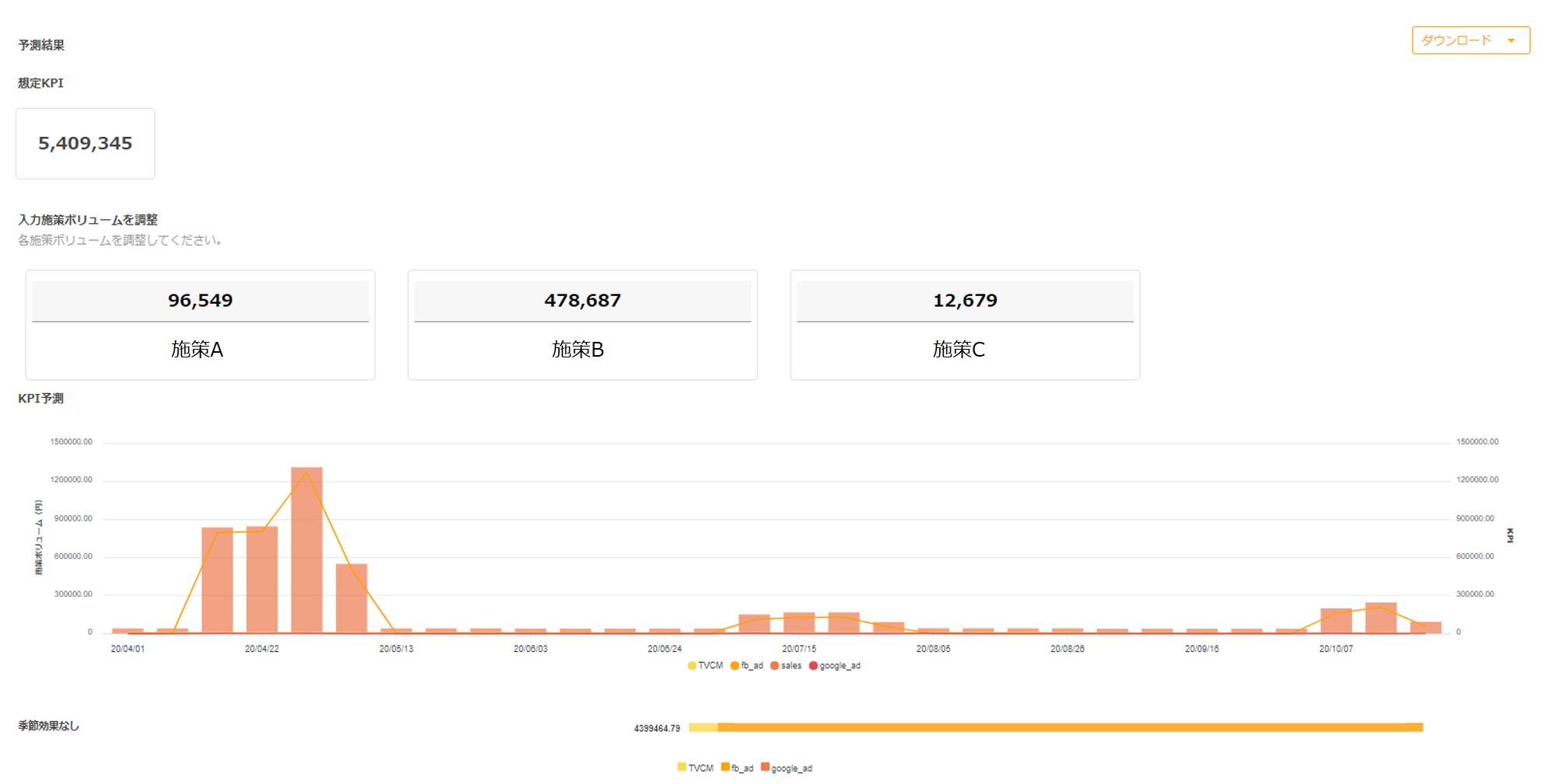This screenshot has height=784, width=1551.
Task: Click the tallest bar near 20/04/22
Action: (306, 550)
